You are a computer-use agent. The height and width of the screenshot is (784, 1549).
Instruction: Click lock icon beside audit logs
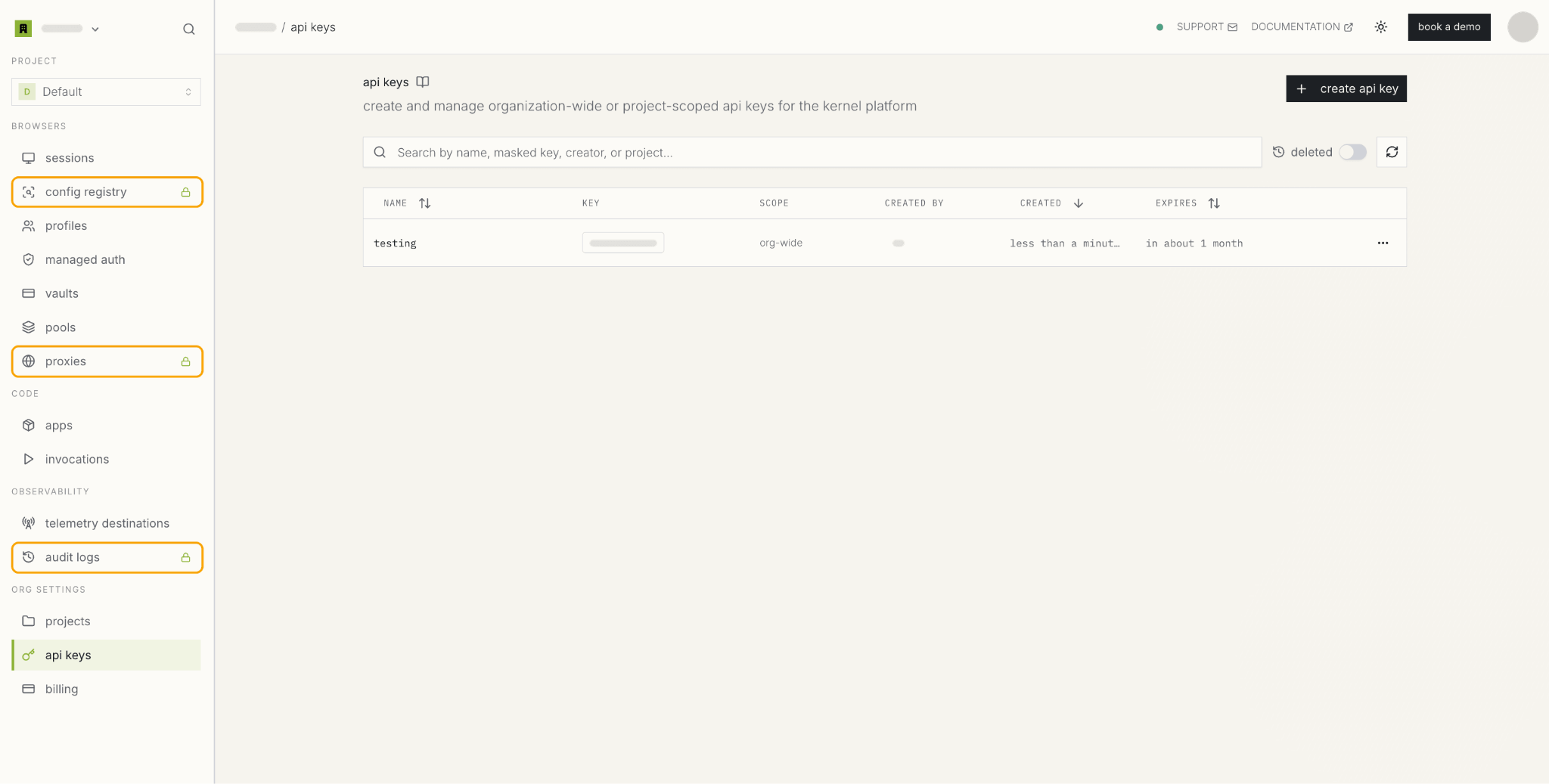click(185, 557)
